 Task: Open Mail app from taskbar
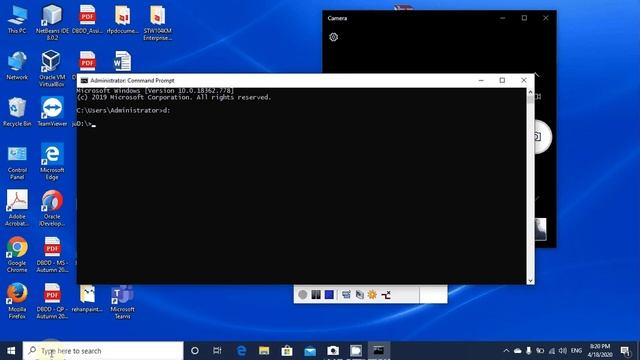pyautogui.click(x=310, y=351)
